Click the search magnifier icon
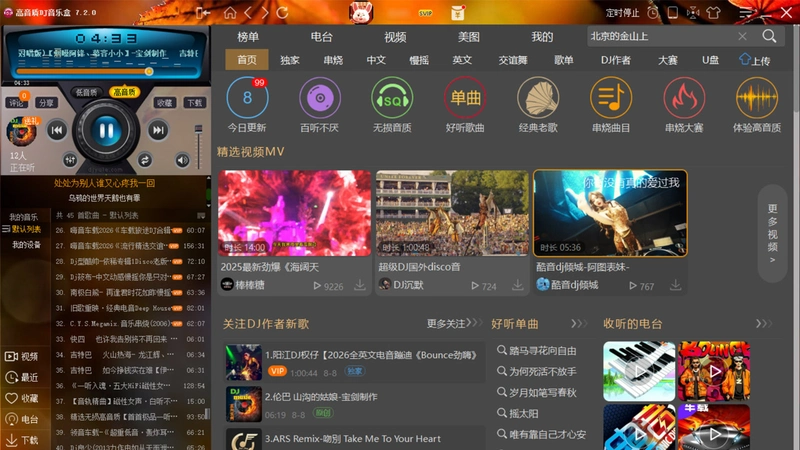The width and height of the screenshot is (800, 450). click(x=769, y=36)
